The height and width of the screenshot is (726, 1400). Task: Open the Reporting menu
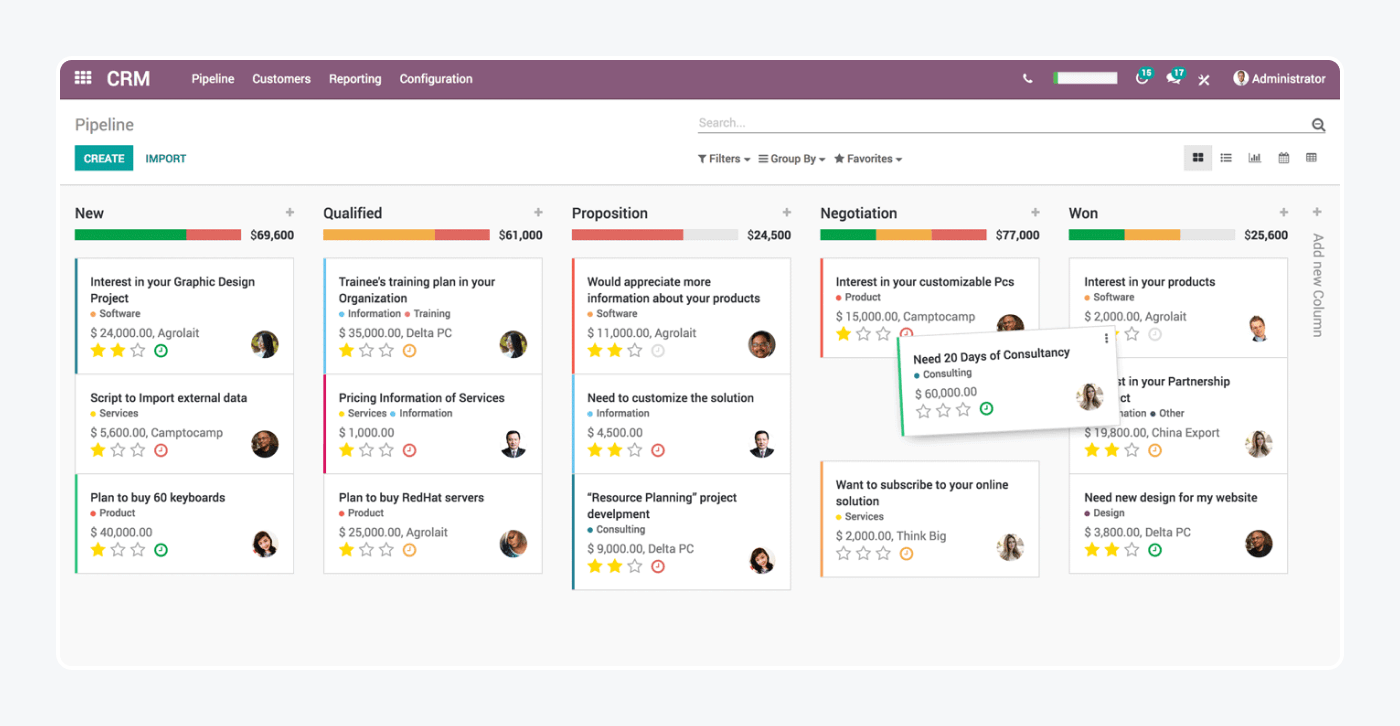tap(355, 79)
